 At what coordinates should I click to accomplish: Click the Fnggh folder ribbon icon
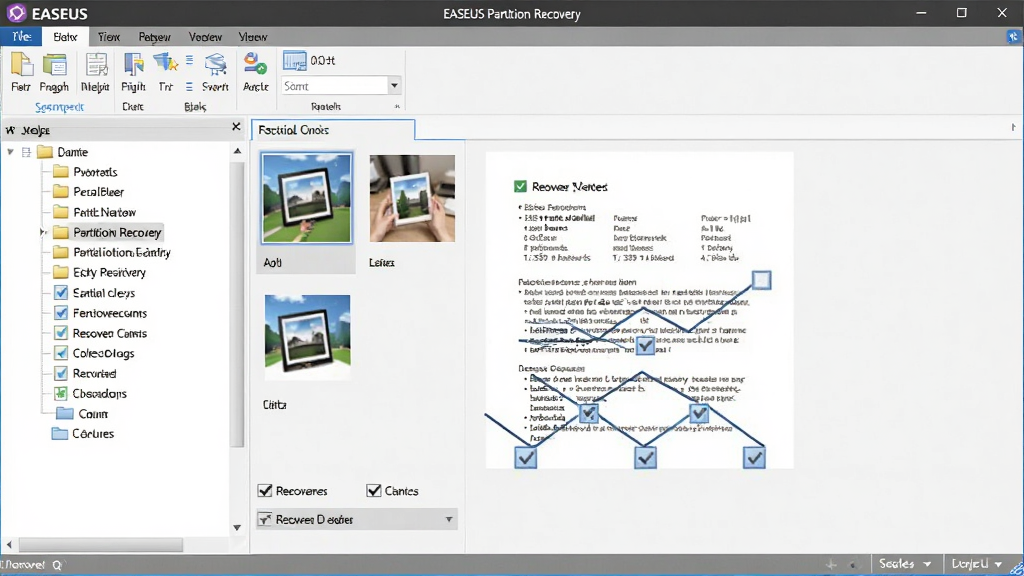[x=55, y=65]
